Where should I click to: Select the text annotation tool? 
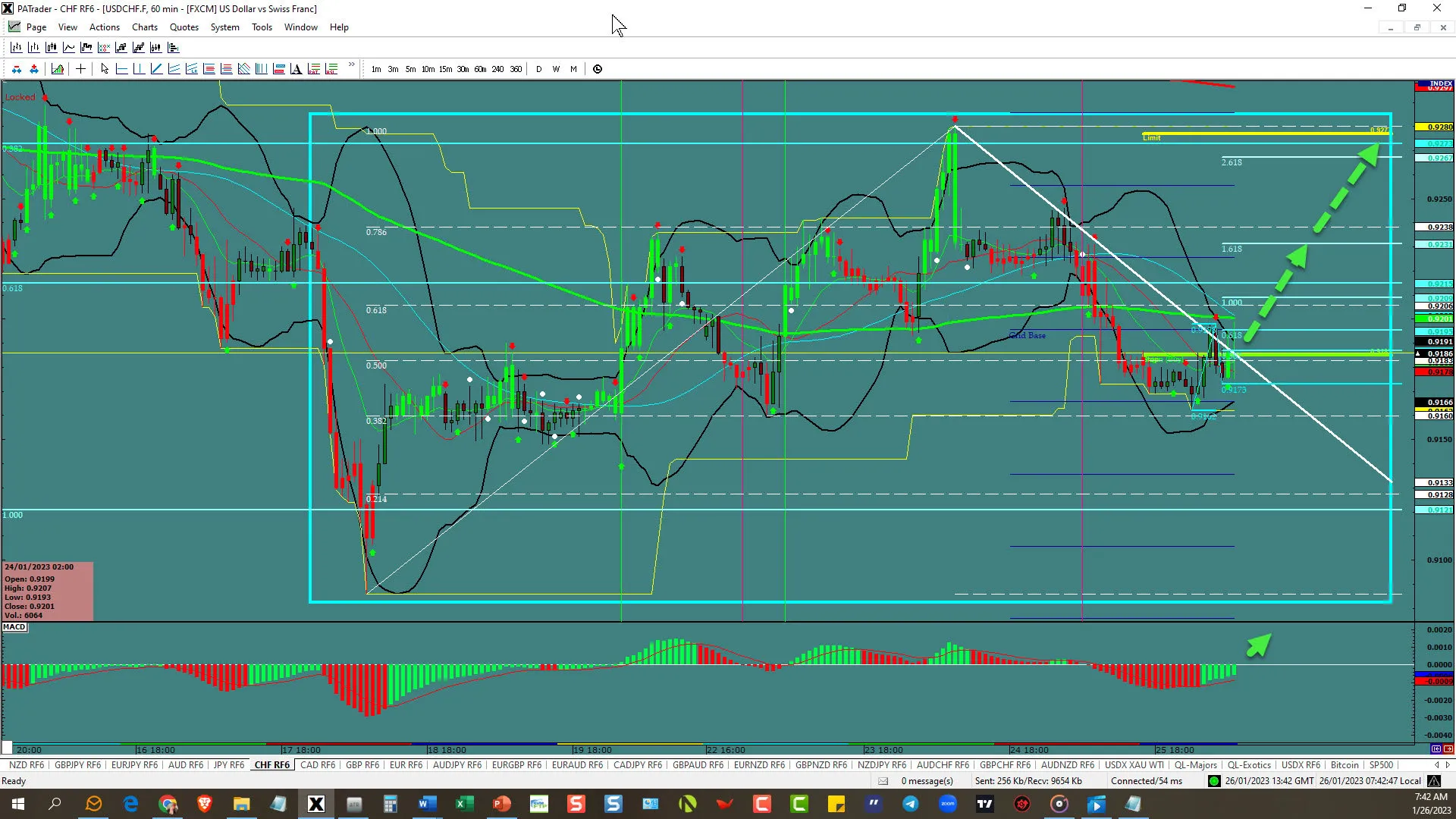[296, 69]
